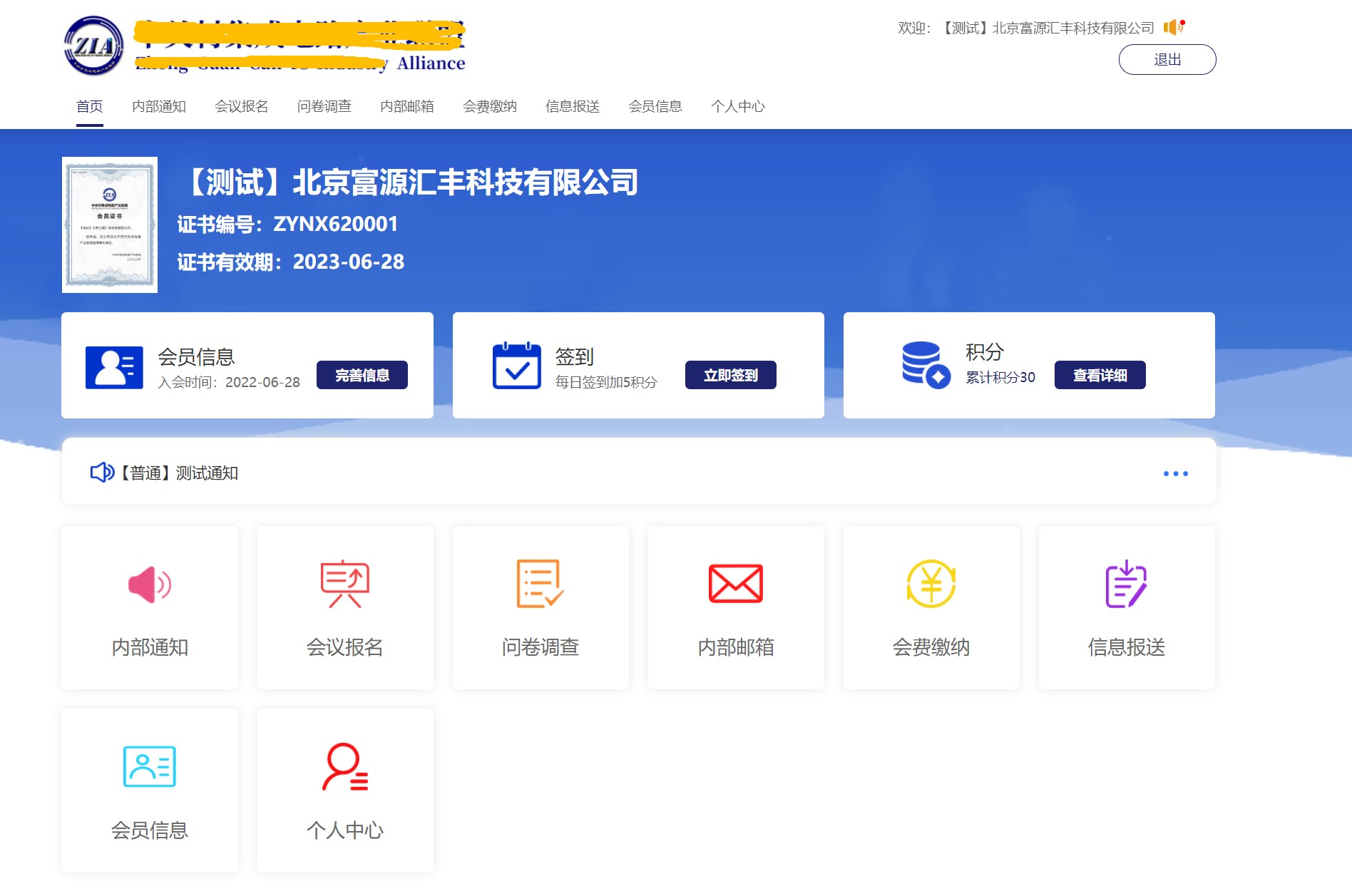Open the 信息报送 purple report icon
This screenshot has width=1352, height=896.
(1126, 584)
